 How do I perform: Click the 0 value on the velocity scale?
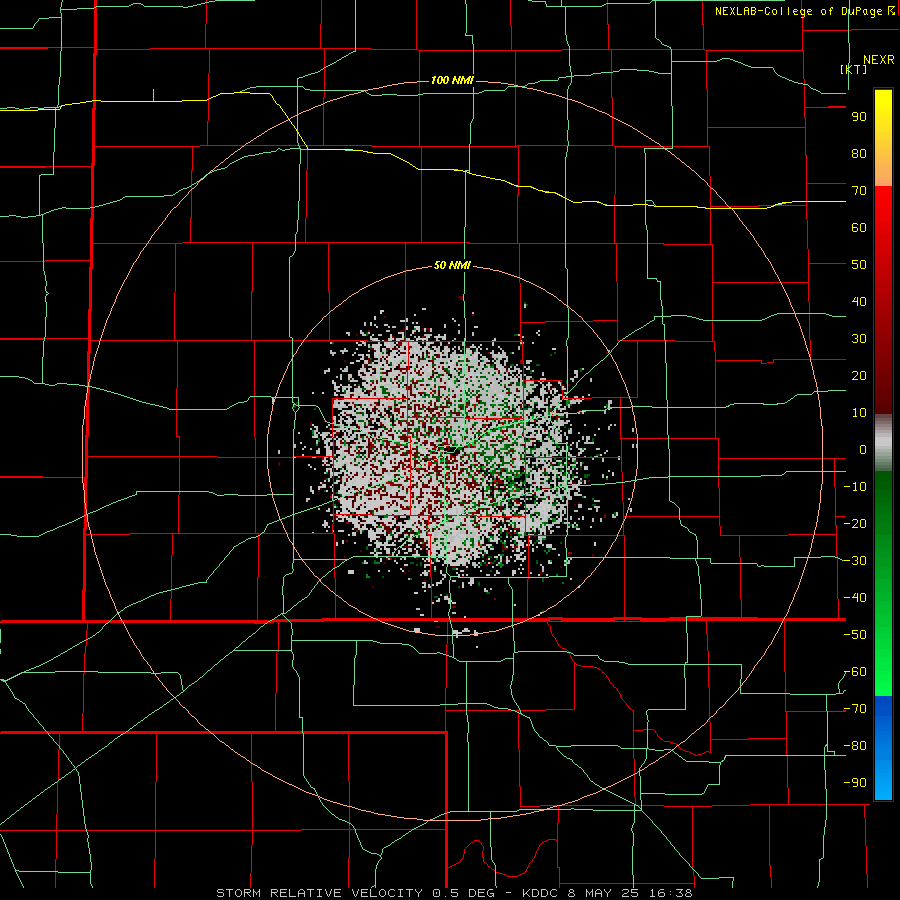[x=863, y=450]
